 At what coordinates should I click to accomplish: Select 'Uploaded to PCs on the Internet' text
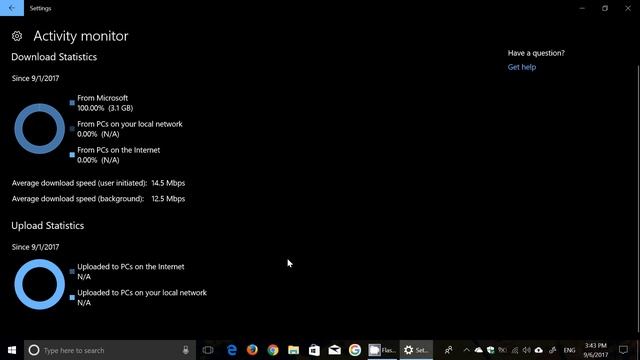point(131,267)
